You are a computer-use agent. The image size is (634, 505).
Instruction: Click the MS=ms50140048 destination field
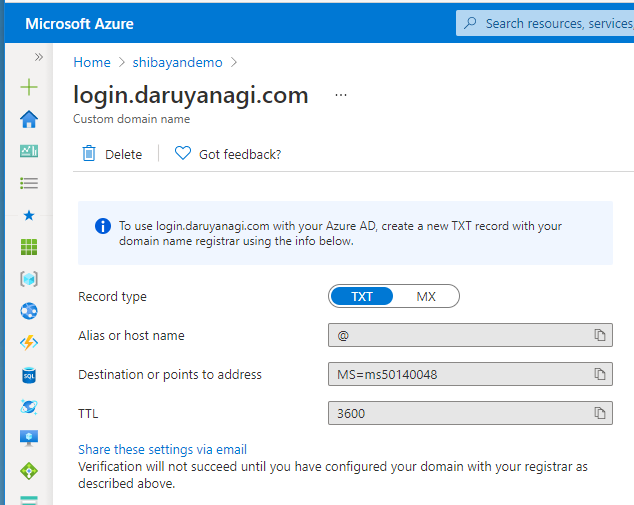(470, 374)
